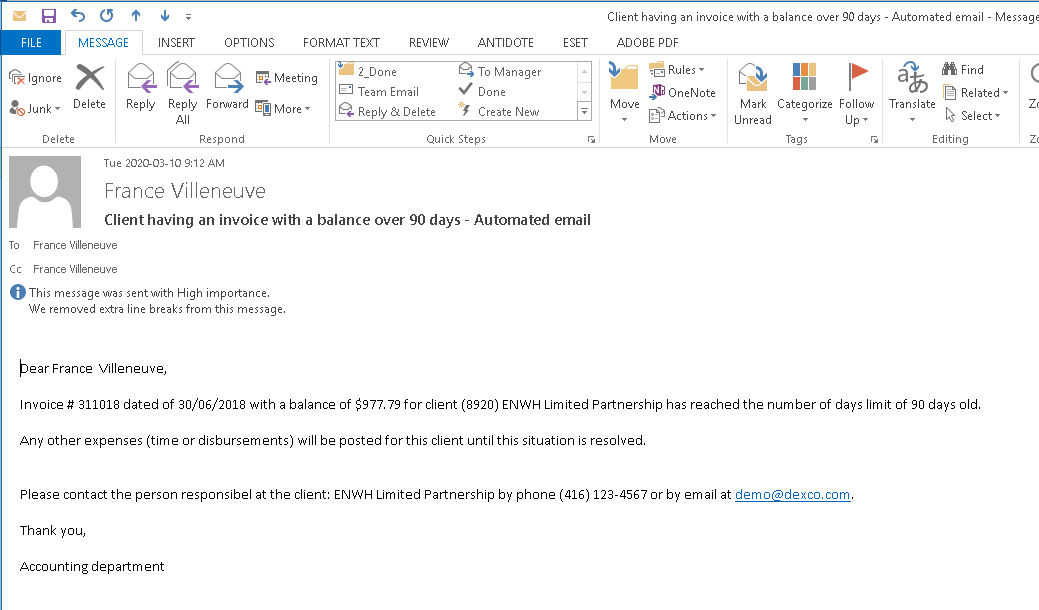The image size is (1039, 610).
Task: Open the ADOBE PDF tab
Action: click(647, 43)
